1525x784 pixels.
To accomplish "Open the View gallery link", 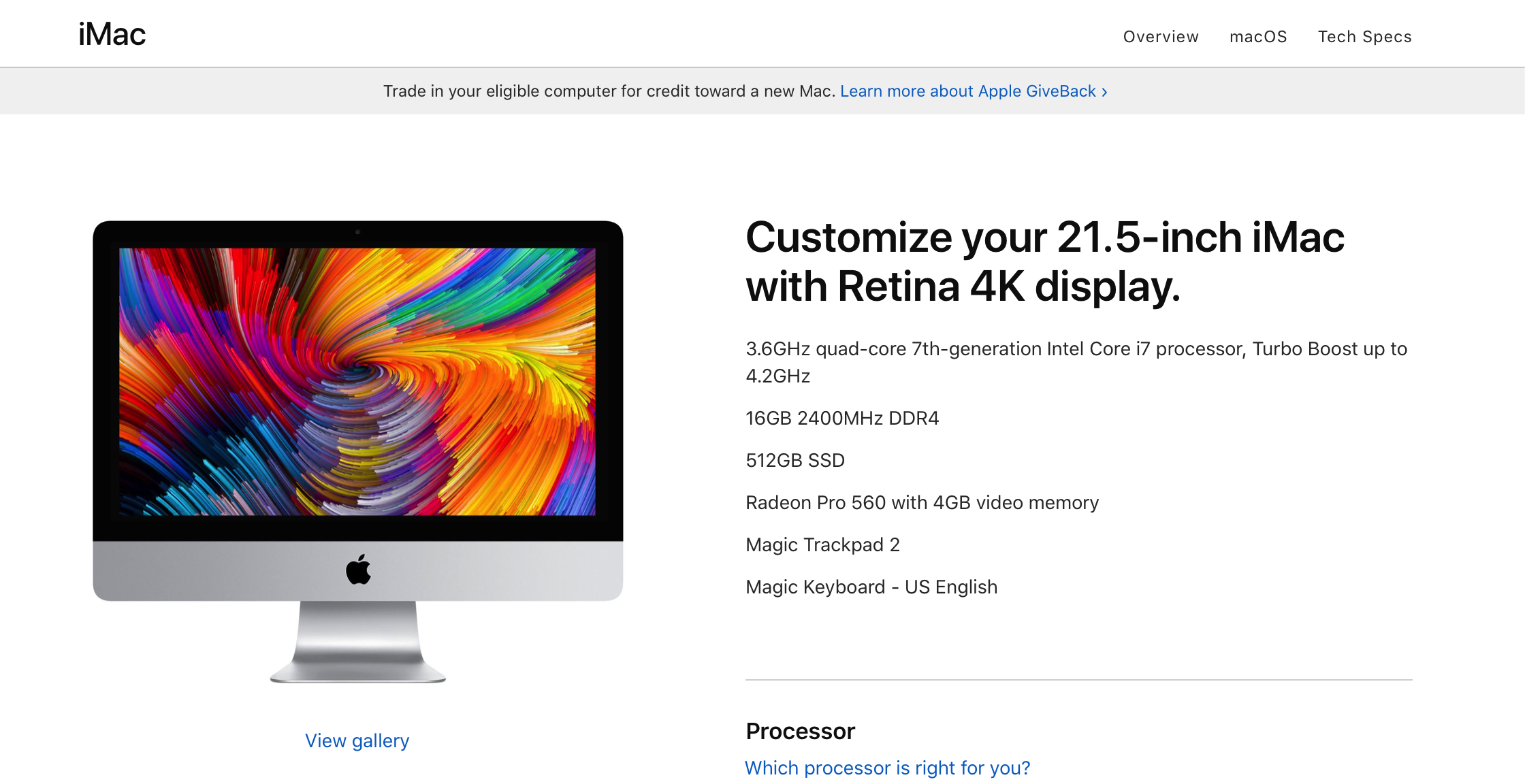I will click(x=357, y=740).
